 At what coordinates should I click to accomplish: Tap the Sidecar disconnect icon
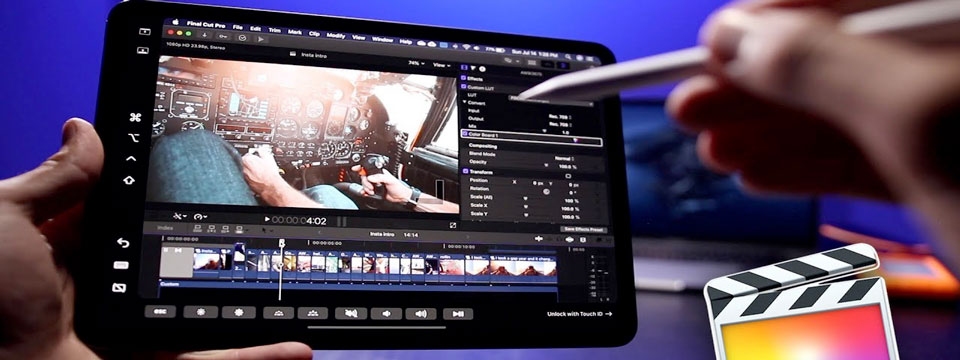click(119, 288)
